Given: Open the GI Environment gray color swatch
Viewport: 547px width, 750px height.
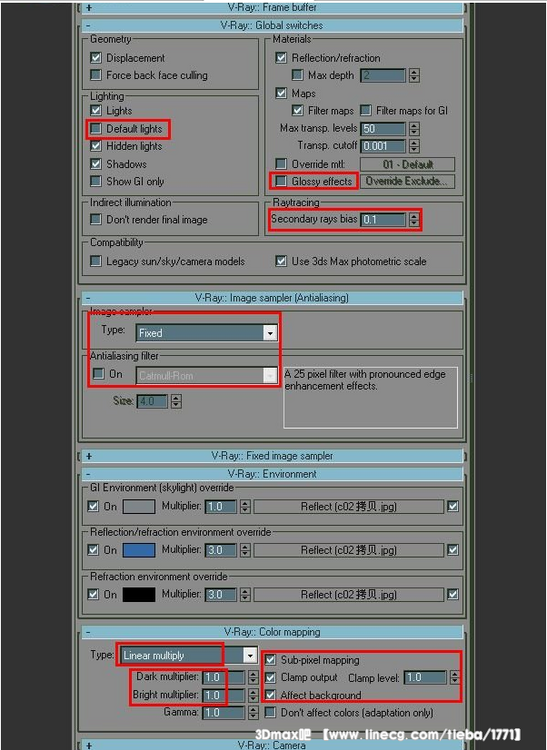Looking at the screenshot, I should click(139, 507).
